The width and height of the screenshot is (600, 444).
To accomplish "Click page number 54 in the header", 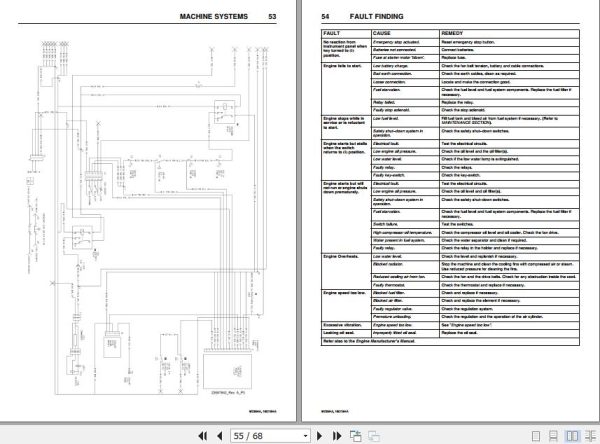I will click(x=325, y=16).
